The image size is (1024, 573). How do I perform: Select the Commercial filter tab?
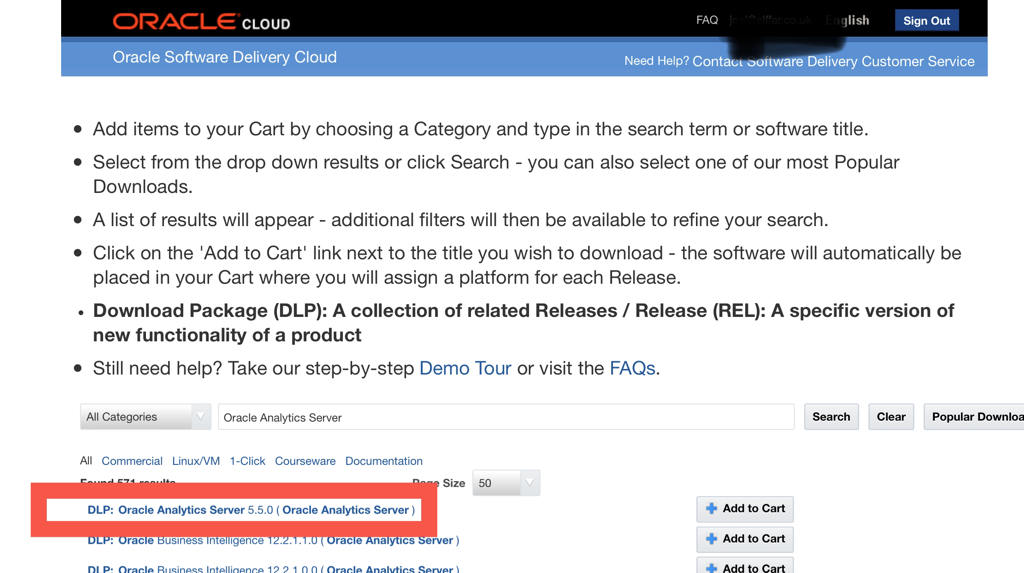(x=132, y=461)
